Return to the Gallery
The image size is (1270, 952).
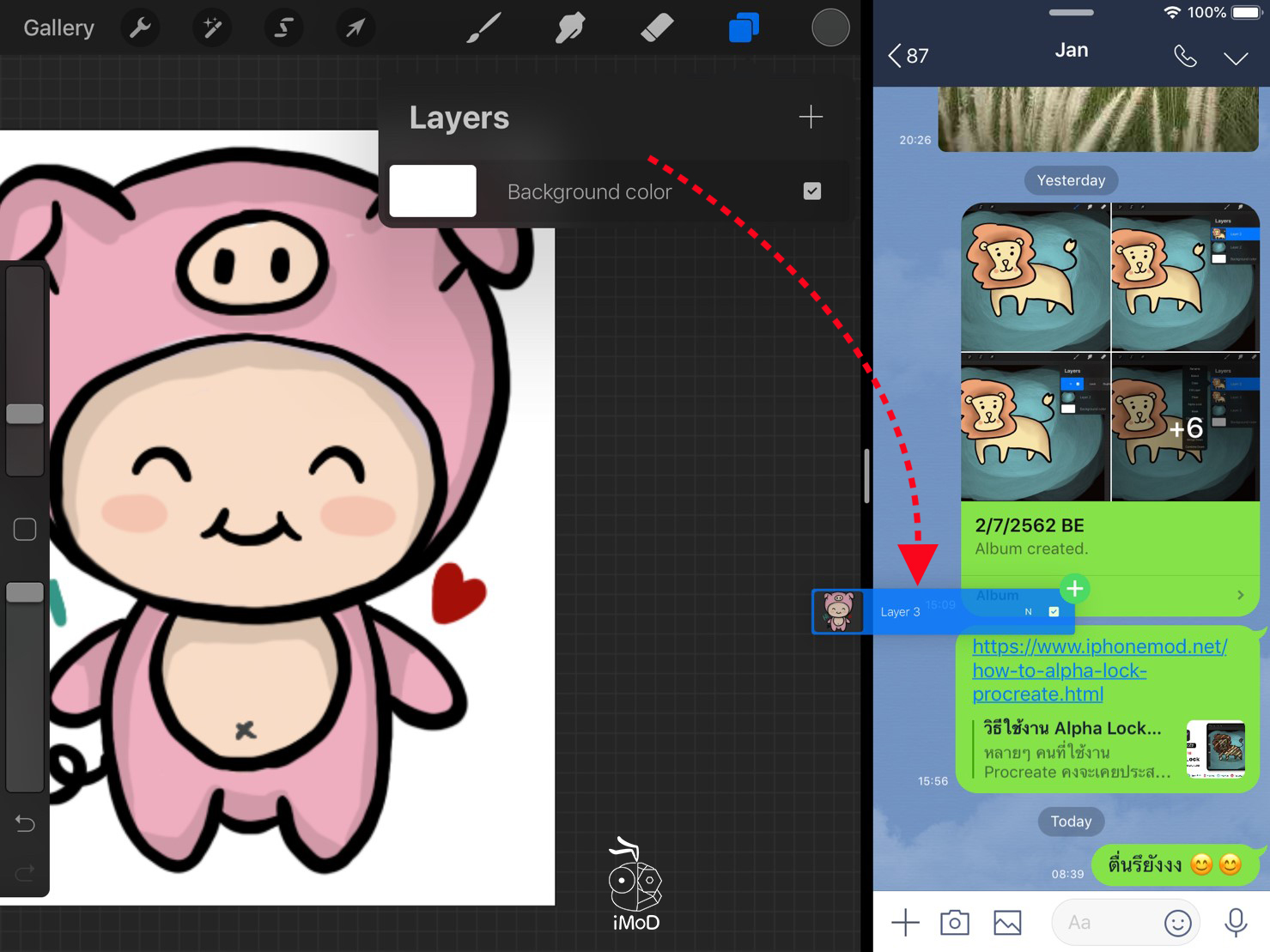[x=58, y=28]
